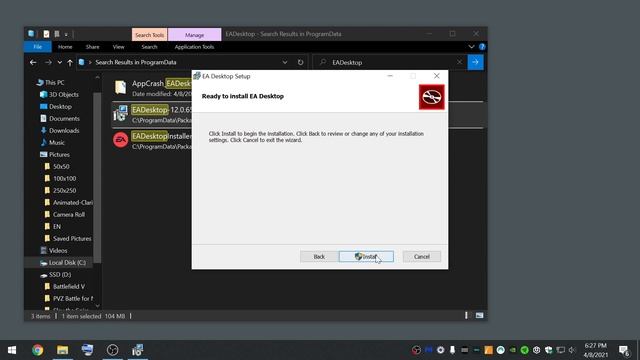Select the Search ribbon tab

coord(149,47)
